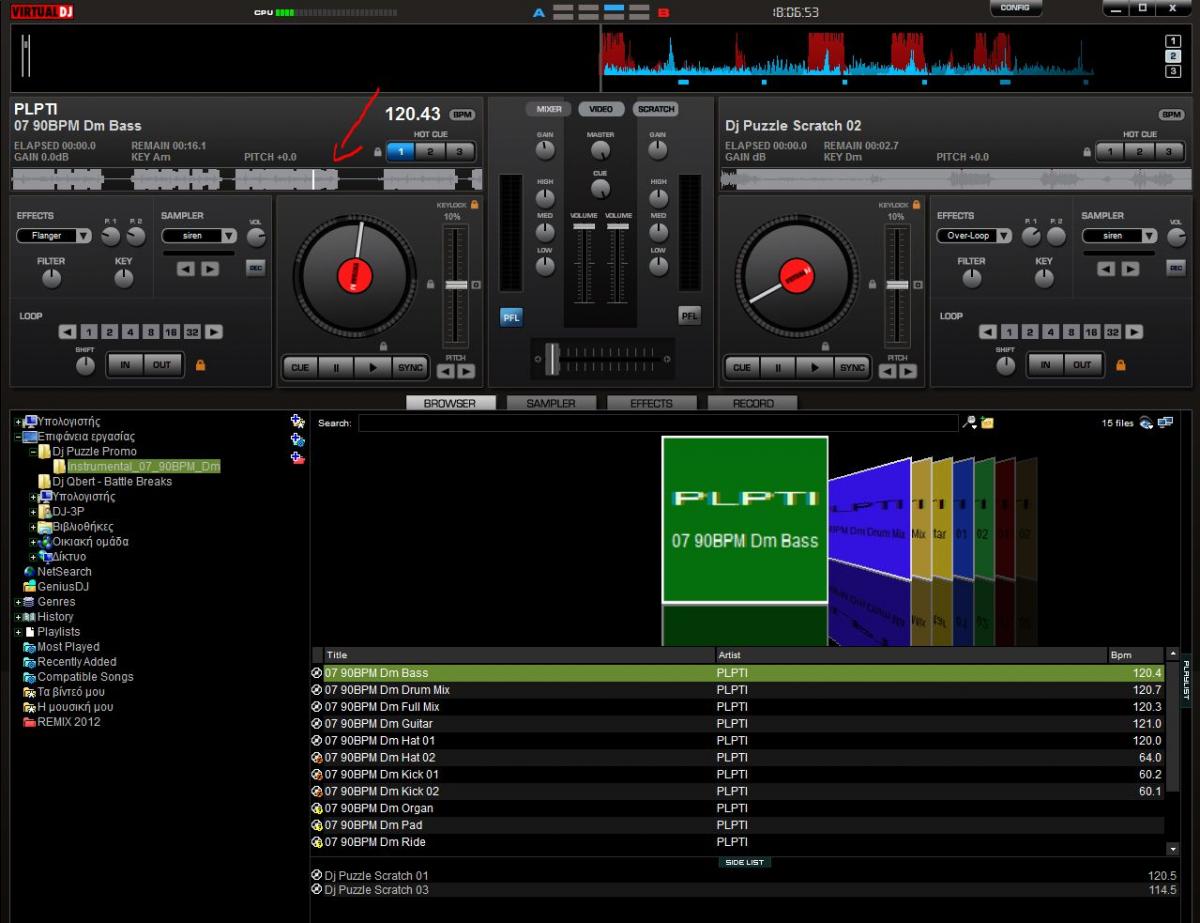Collapse the Dj Puzzle Promo folder
The height and width of the screenshot is (923, 1200).
click(34, 452)
